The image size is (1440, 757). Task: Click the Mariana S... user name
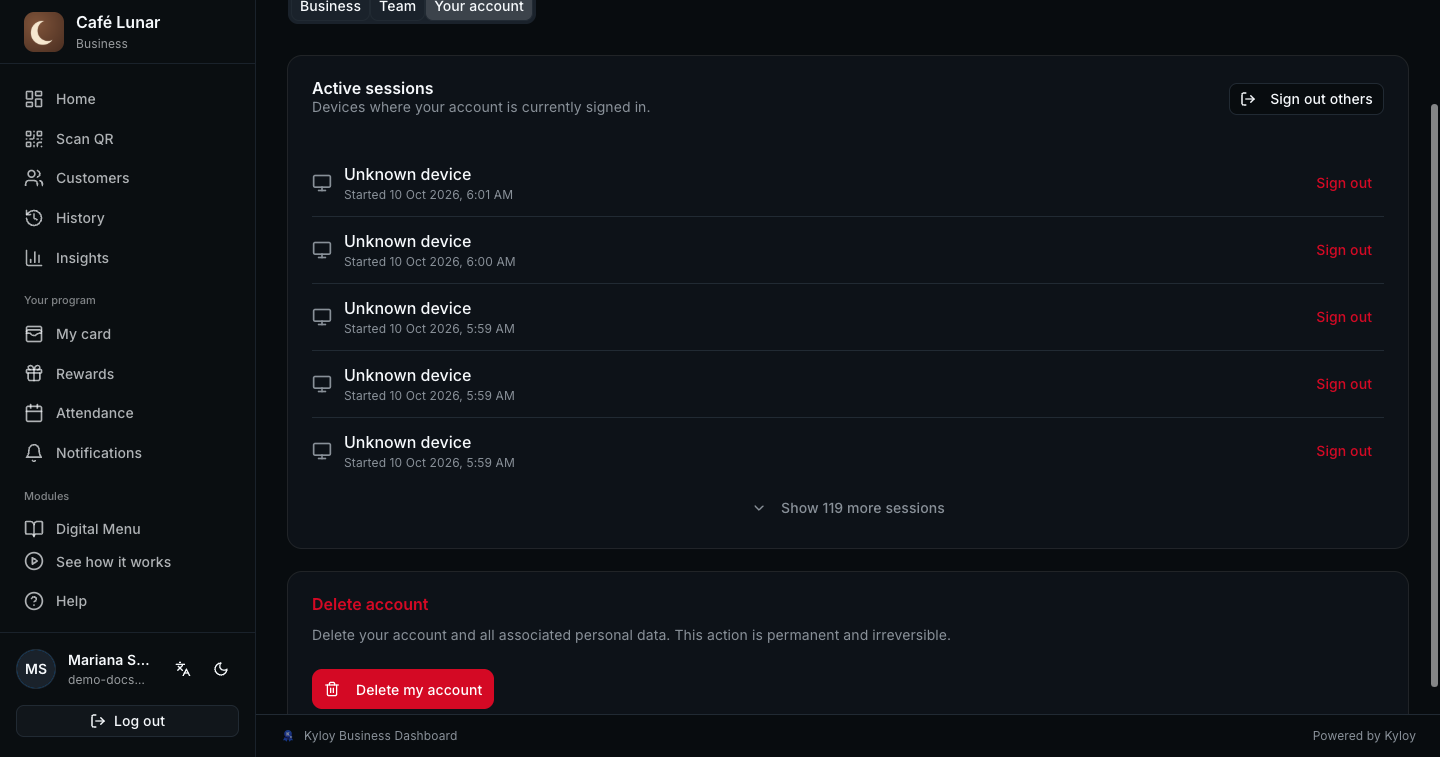(x=109, y=660)
